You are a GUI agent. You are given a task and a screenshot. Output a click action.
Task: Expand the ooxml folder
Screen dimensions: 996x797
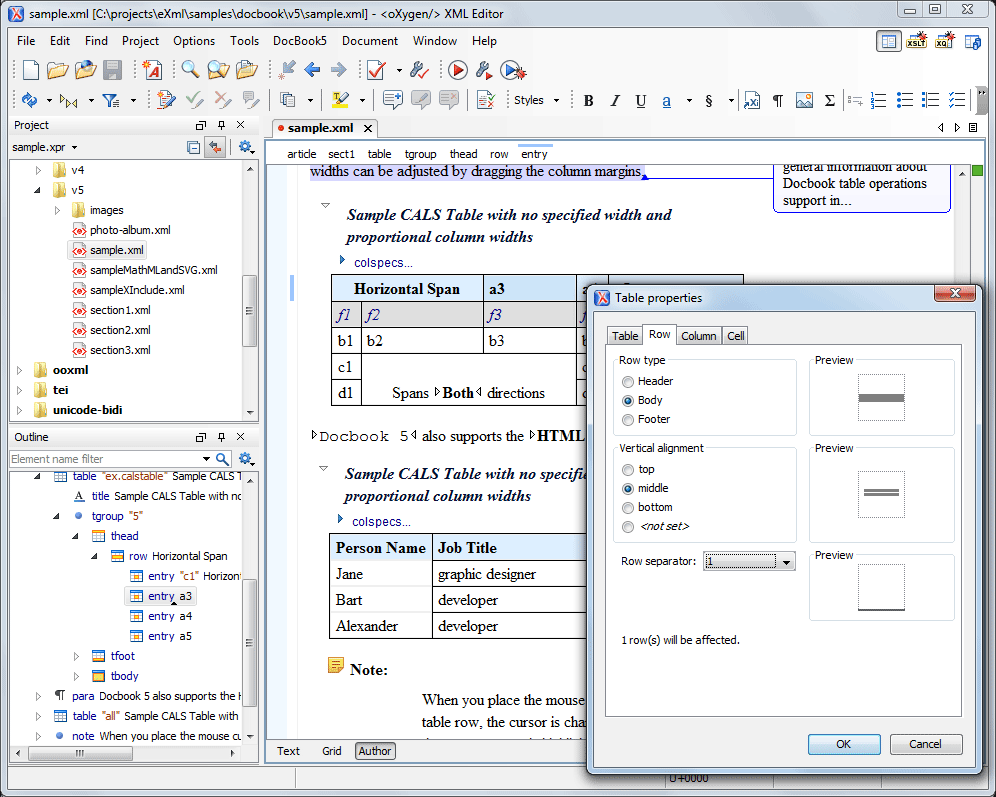(x=19, y=370)
